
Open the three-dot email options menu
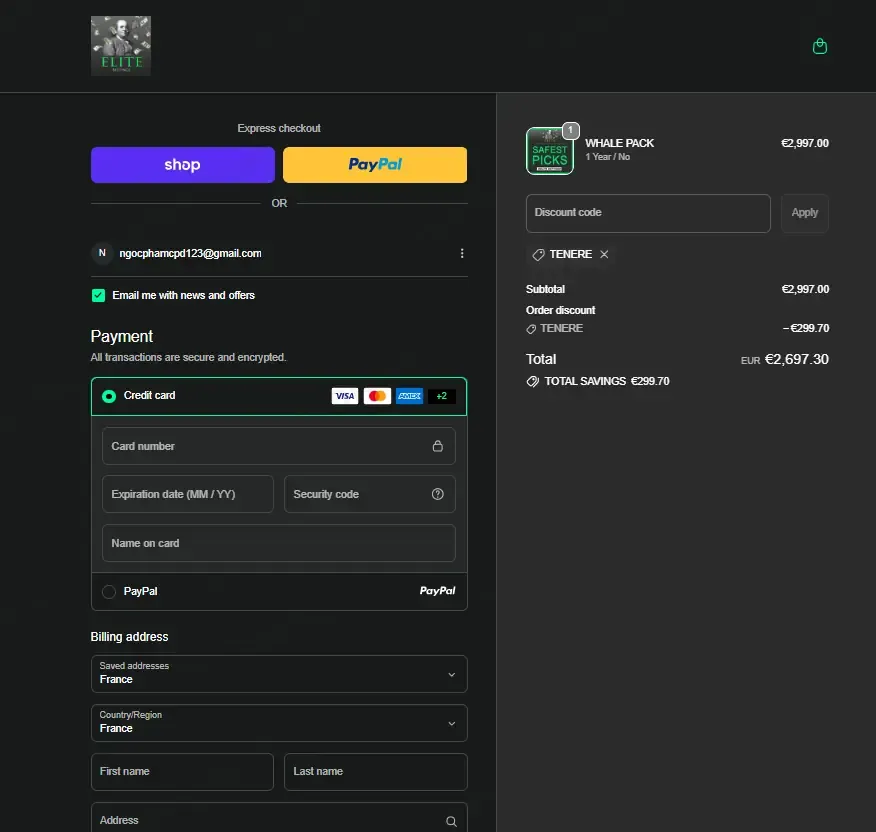pyautogui.click(x=461, y=253)
